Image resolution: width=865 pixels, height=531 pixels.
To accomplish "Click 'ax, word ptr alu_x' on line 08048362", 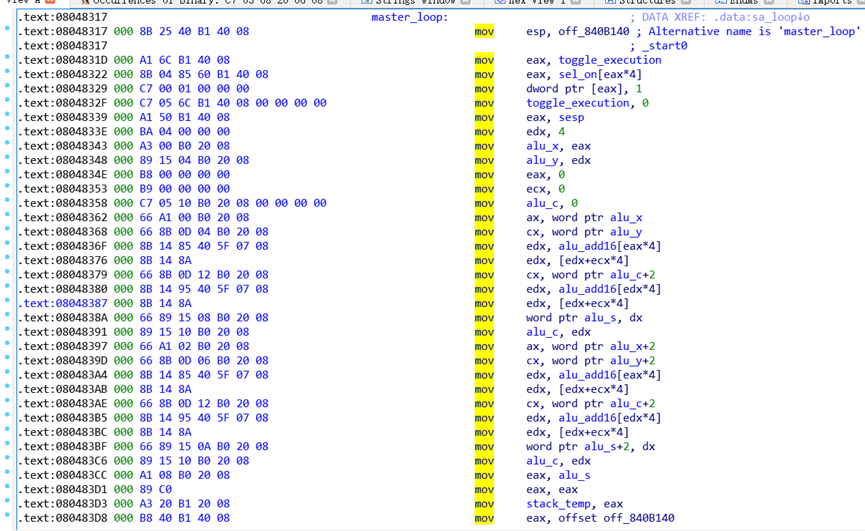I will click(584, 218).
